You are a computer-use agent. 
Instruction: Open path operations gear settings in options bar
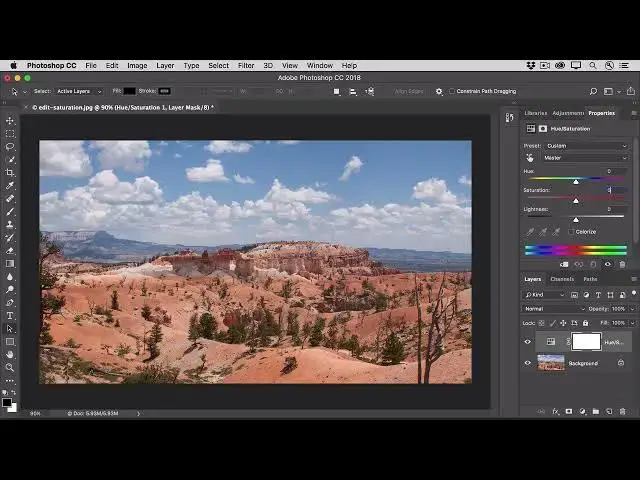[x=439, y=91]
